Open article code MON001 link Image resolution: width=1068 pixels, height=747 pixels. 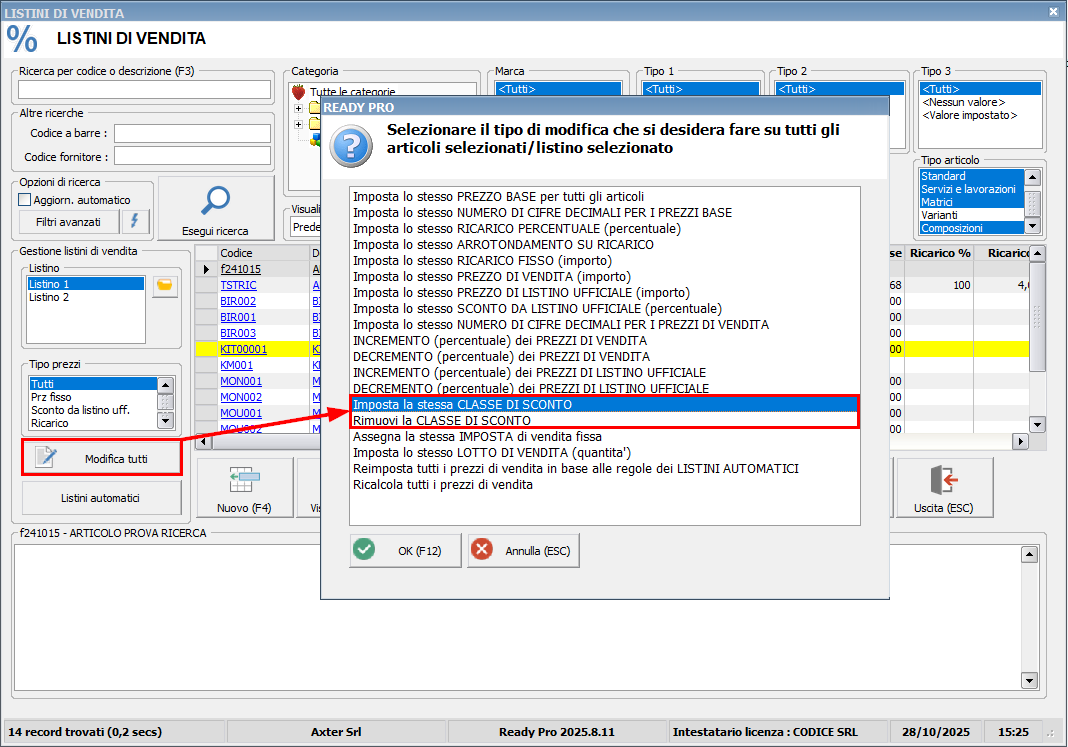click(x=241, y=381)
